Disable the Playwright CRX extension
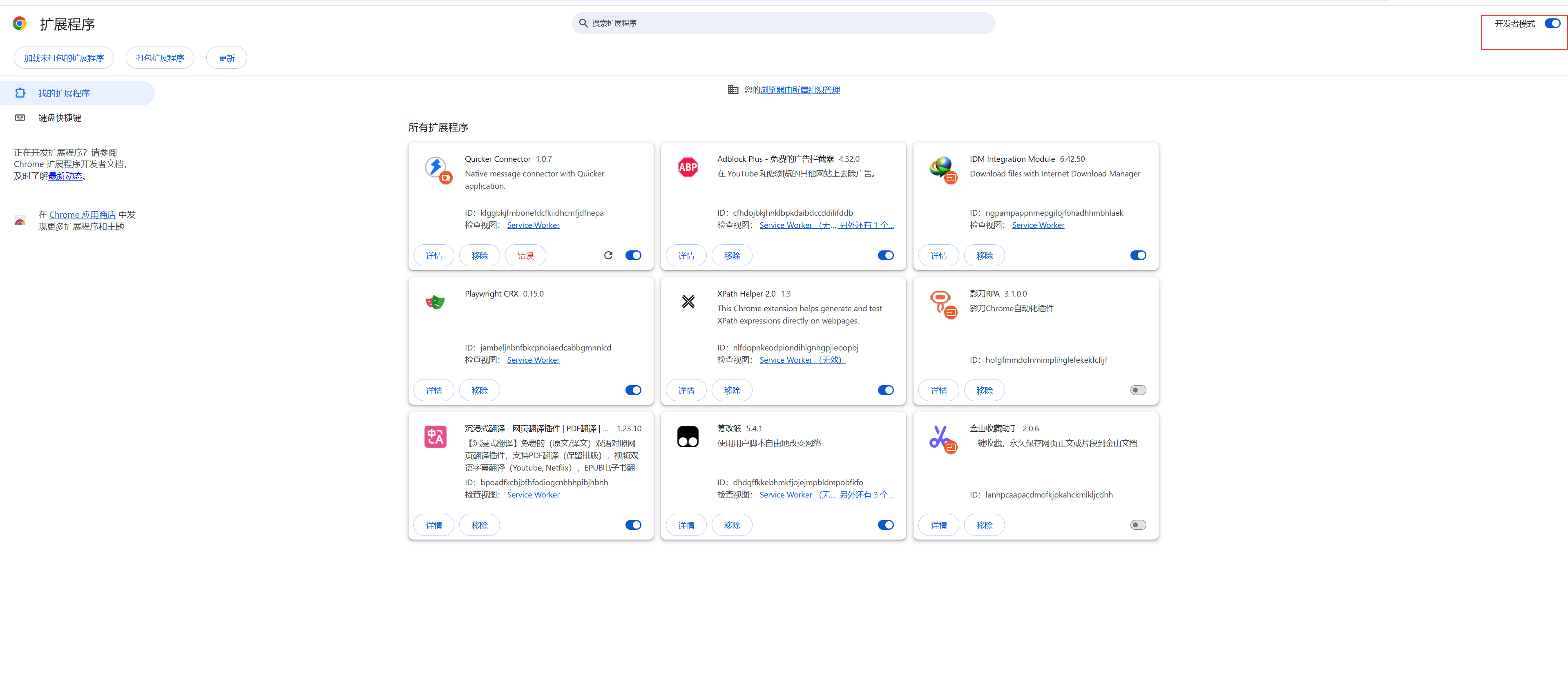1568x685 pixels. (x=633, y=390)
